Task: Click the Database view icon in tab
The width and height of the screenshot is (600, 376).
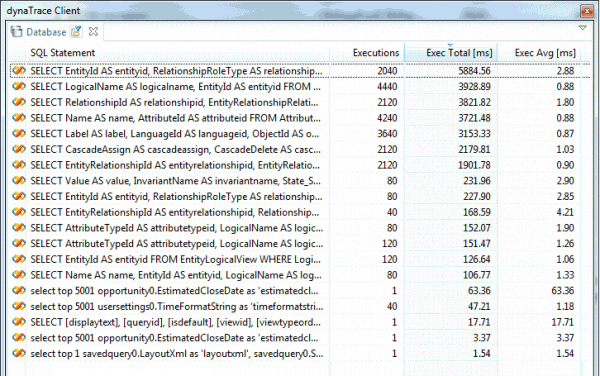Action: click(16, 31)
